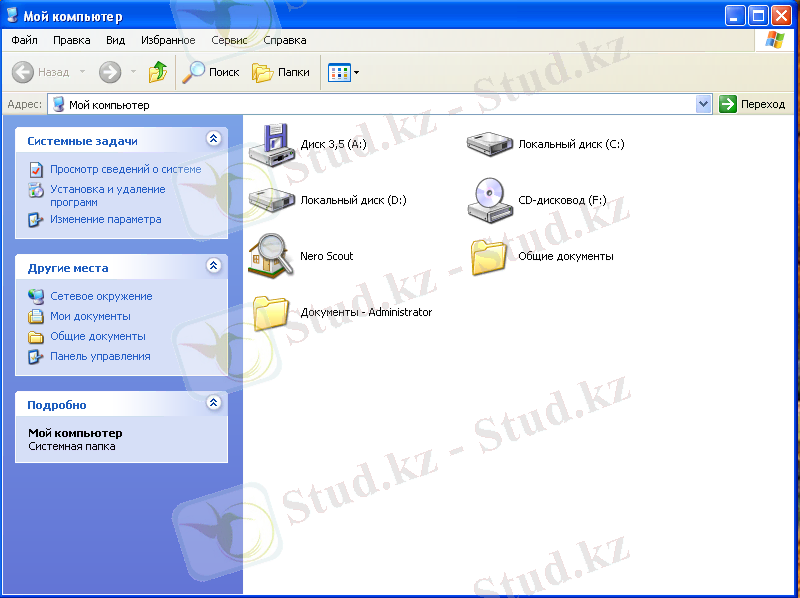Click Установка и удаление программ link
This screenshot has width=800, height=598.
[107, 195]
